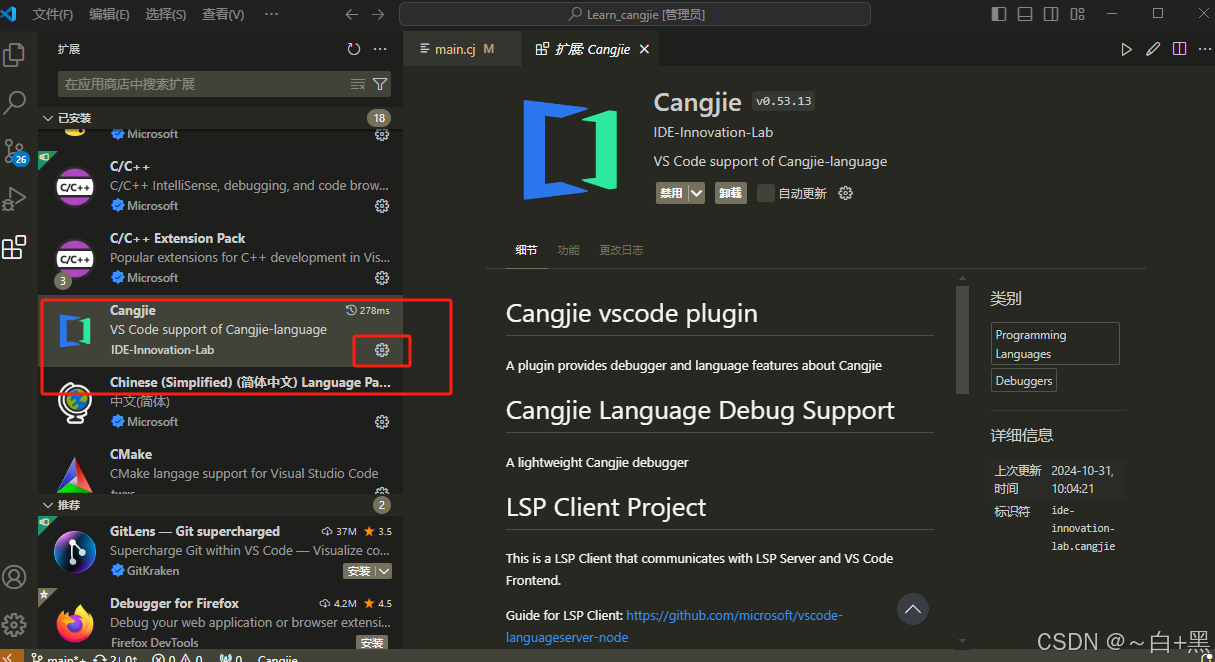This screenshot has width=1215, height=662.
Task: Select the 细节 details tab
Action: [x=526, y=250]
